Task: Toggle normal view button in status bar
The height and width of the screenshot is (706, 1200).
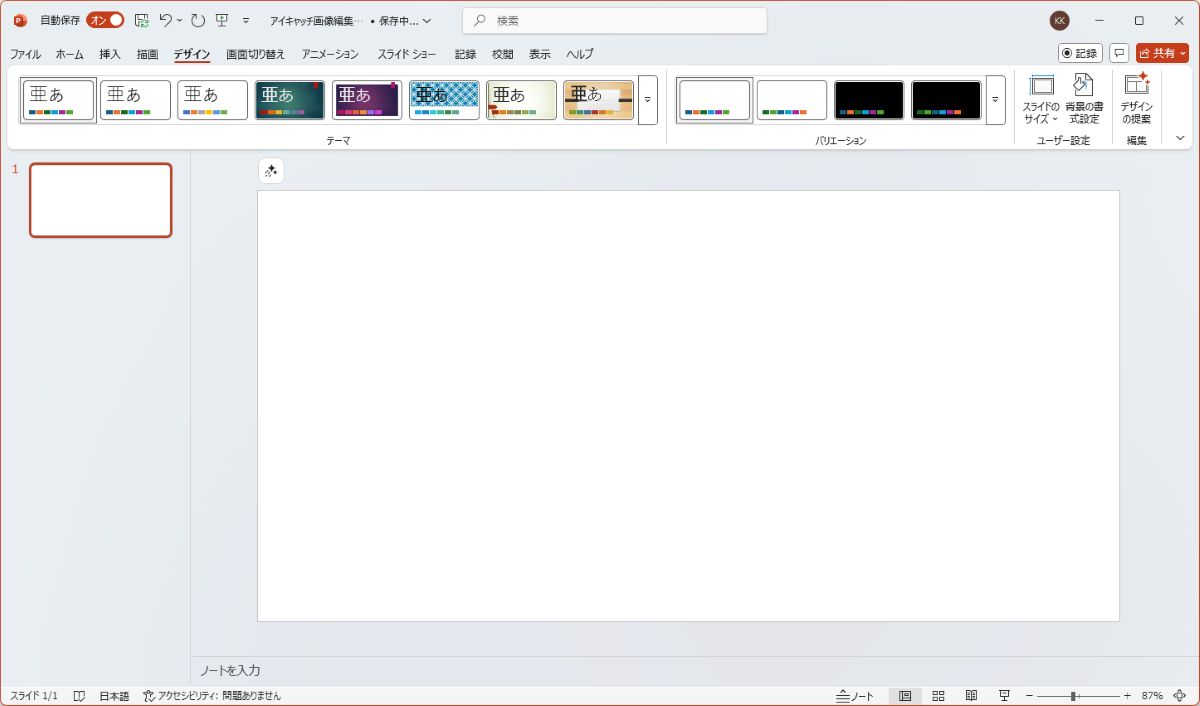Action: coord(905,696)
